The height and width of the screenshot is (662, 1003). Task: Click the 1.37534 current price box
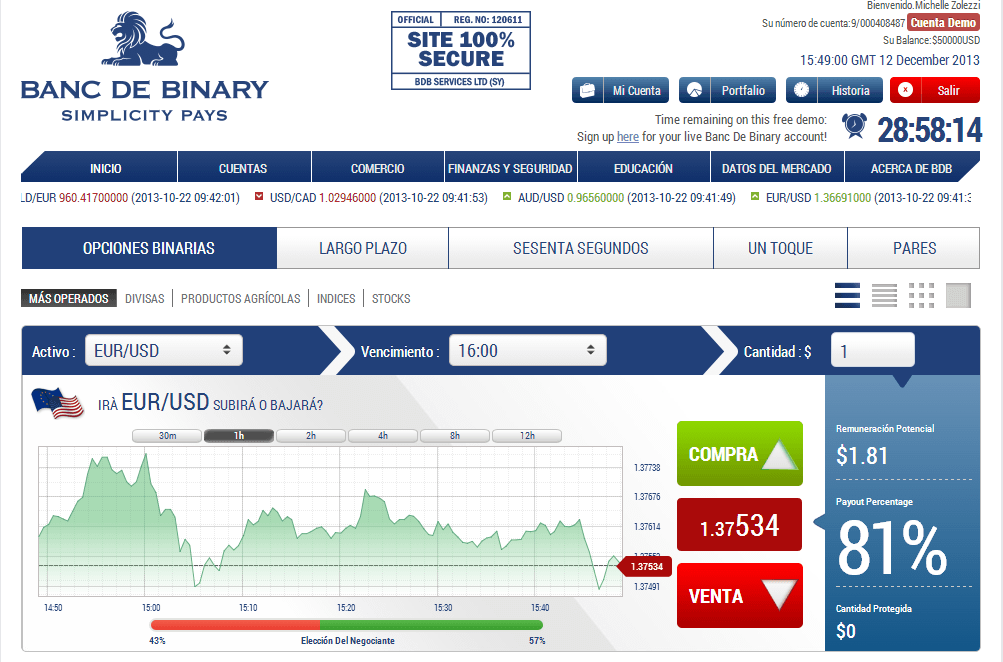[x=739, y=524]
